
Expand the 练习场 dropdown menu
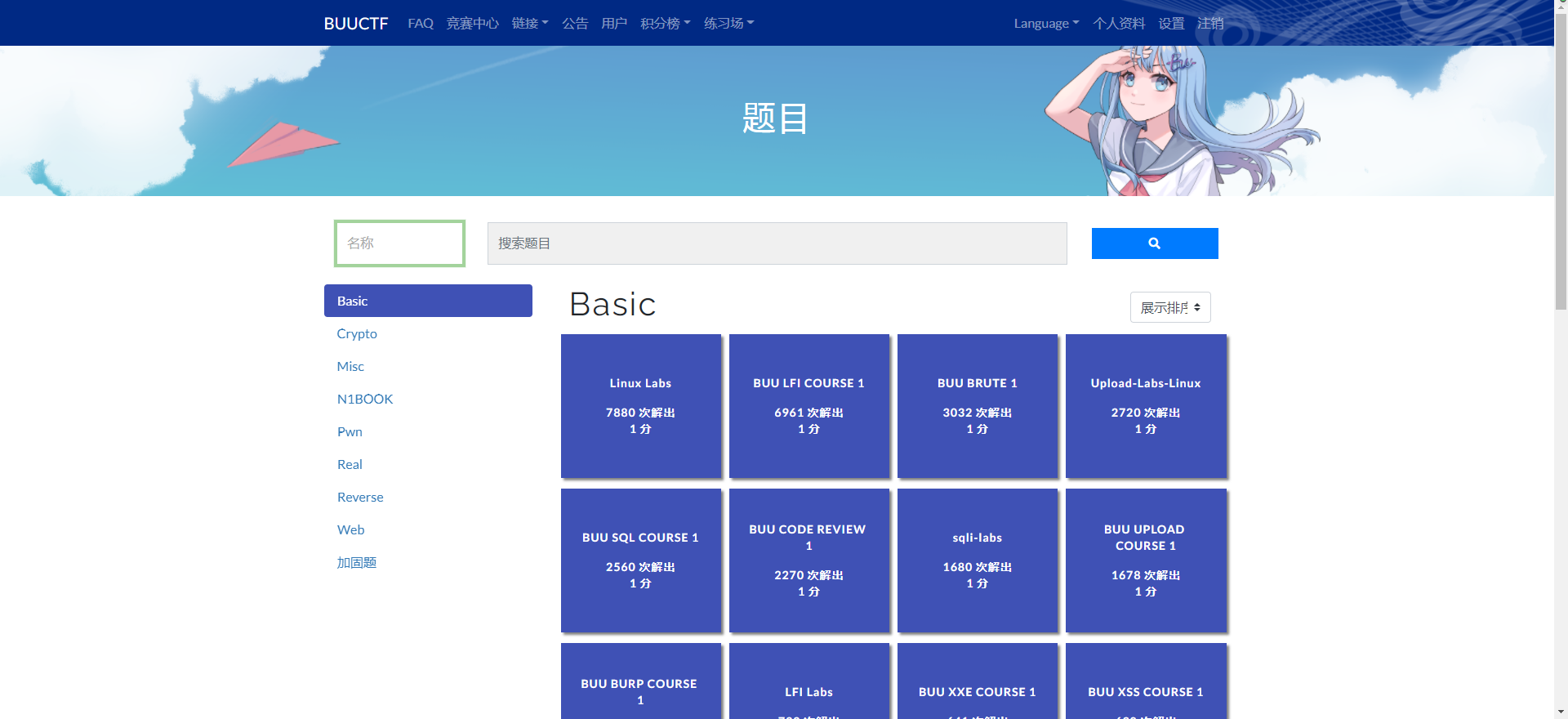click(728, 24)
